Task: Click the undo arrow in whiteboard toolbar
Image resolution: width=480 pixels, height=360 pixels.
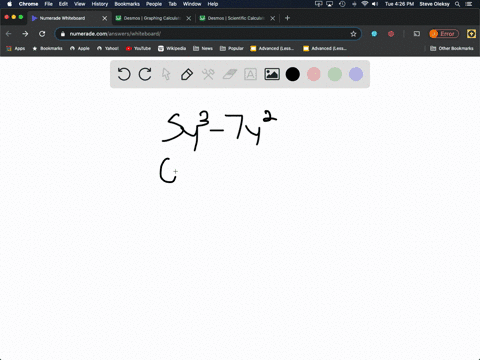Action: pyautogui.click(x=124, y=74)
